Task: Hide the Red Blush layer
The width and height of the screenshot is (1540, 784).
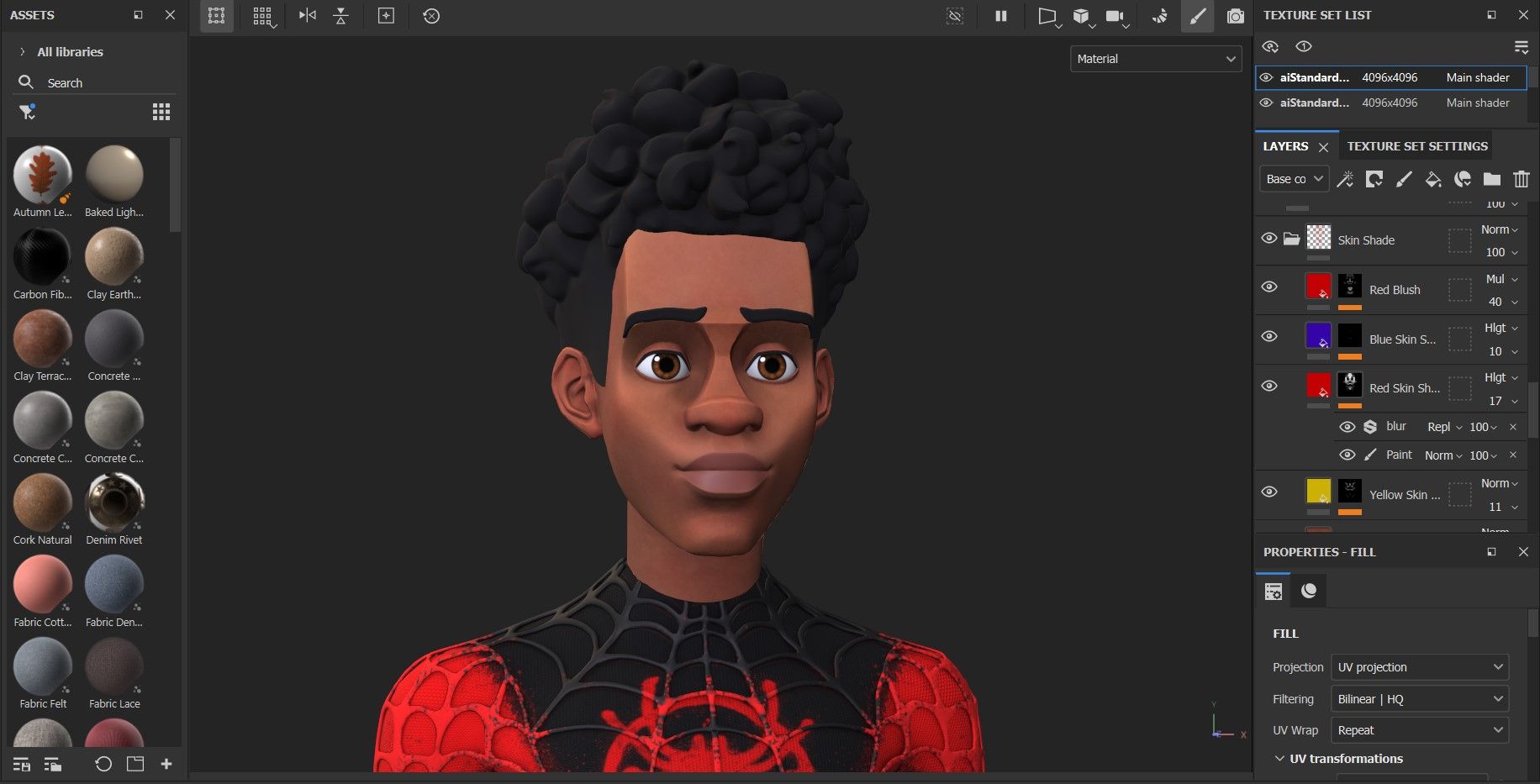Action: [1269, 287]
